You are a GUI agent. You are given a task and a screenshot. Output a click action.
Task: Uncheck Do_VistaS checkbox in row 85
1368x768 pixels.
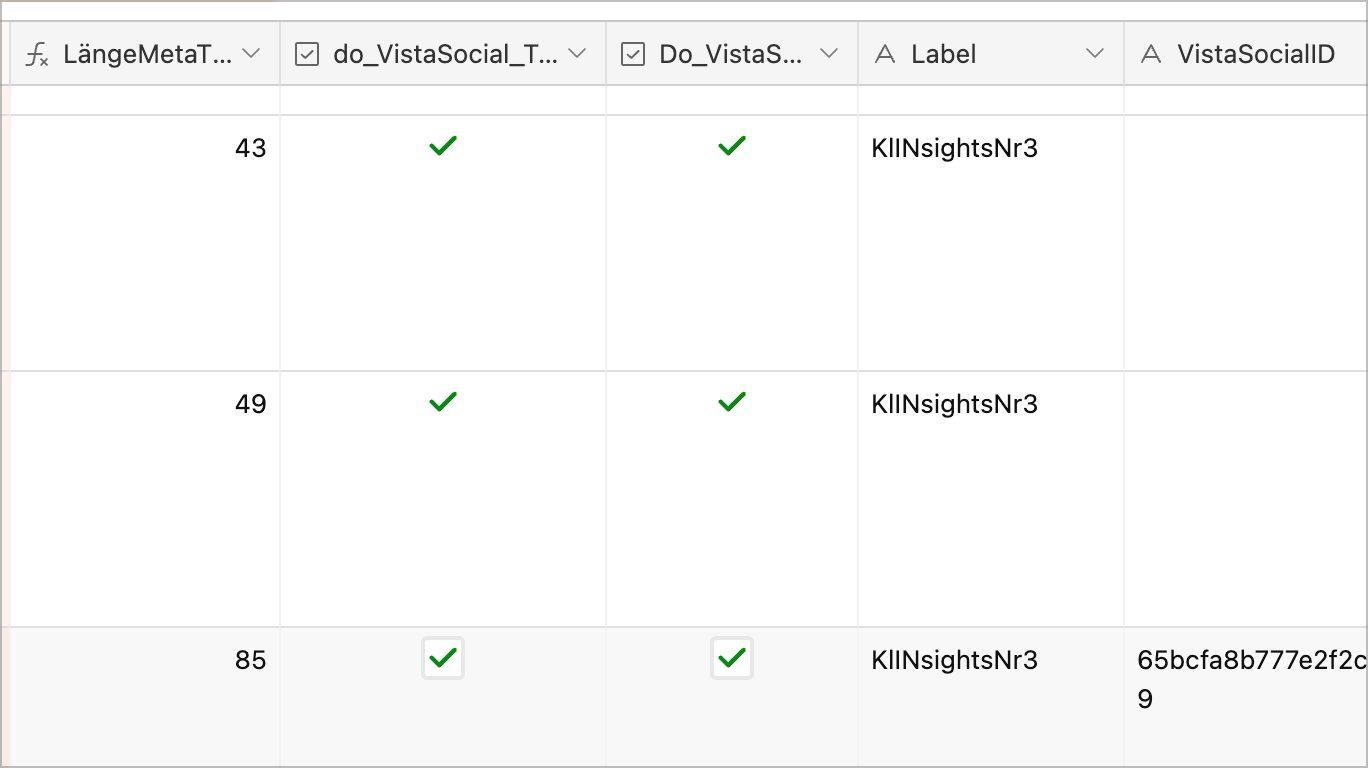pos(732,658)
